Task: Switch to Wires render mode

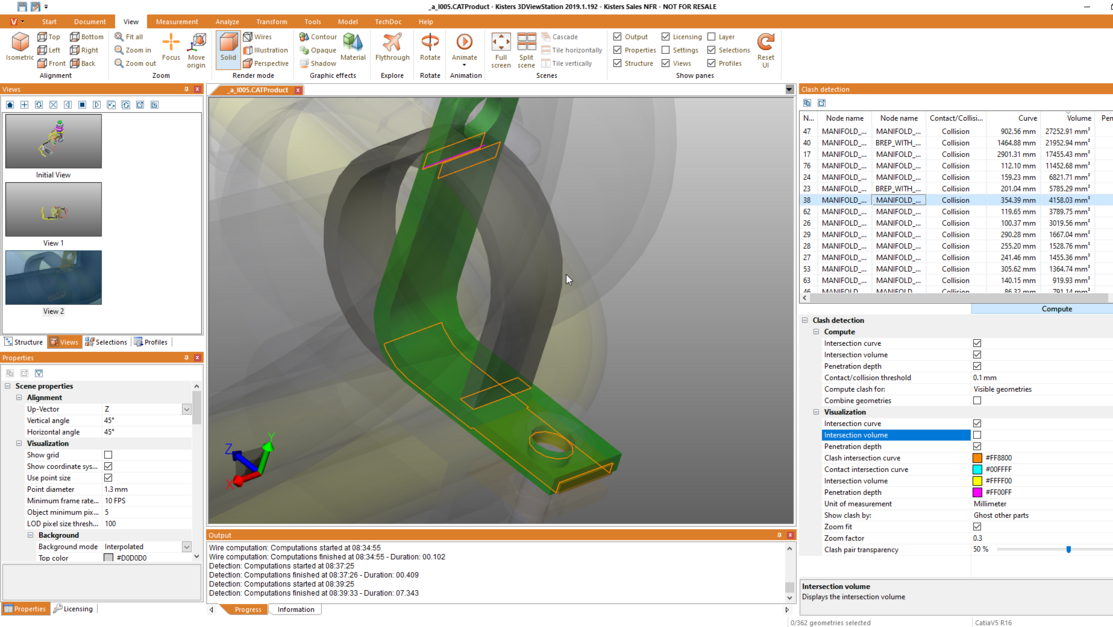Action: click(258, 37)
